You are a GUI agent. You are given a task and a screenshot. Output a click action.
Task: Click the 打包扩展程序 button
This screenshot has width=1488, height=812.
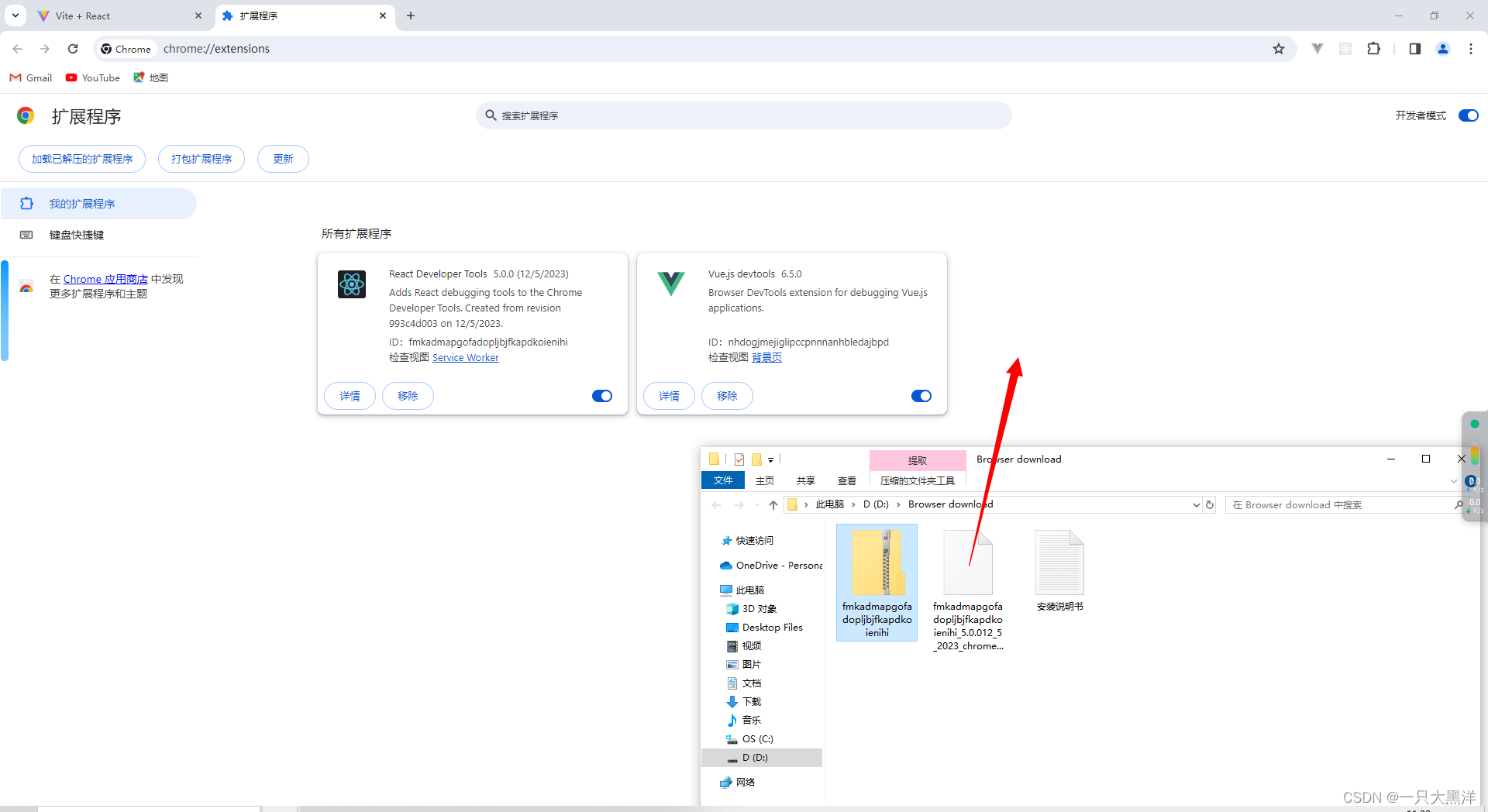coord(201,159)
